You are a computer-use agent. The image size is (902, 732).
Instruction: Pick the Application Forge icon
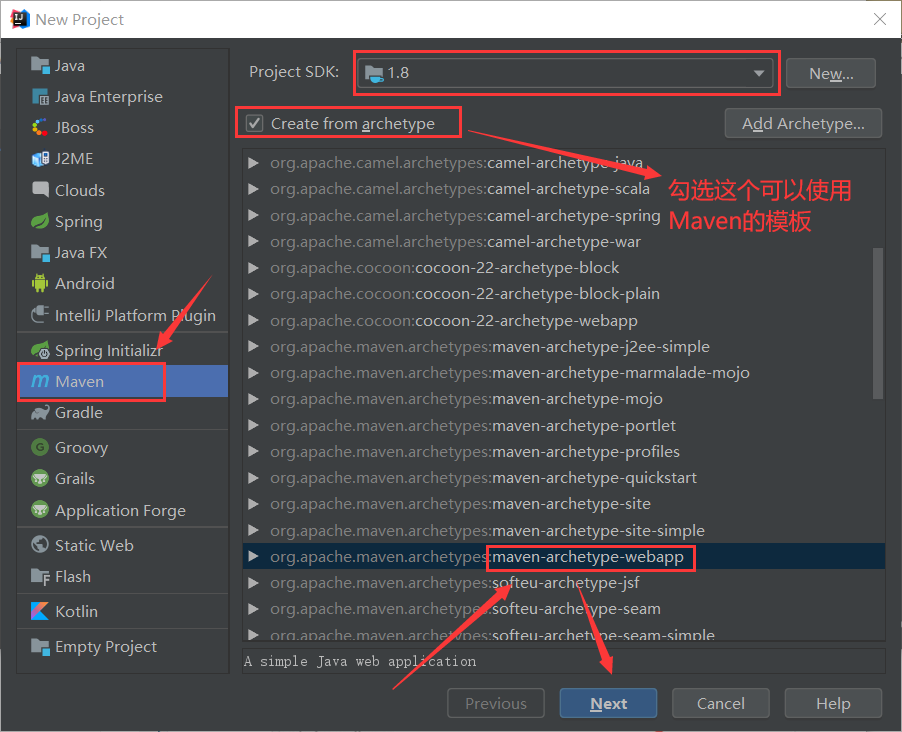pyautogui.click(x=40, y=510)
